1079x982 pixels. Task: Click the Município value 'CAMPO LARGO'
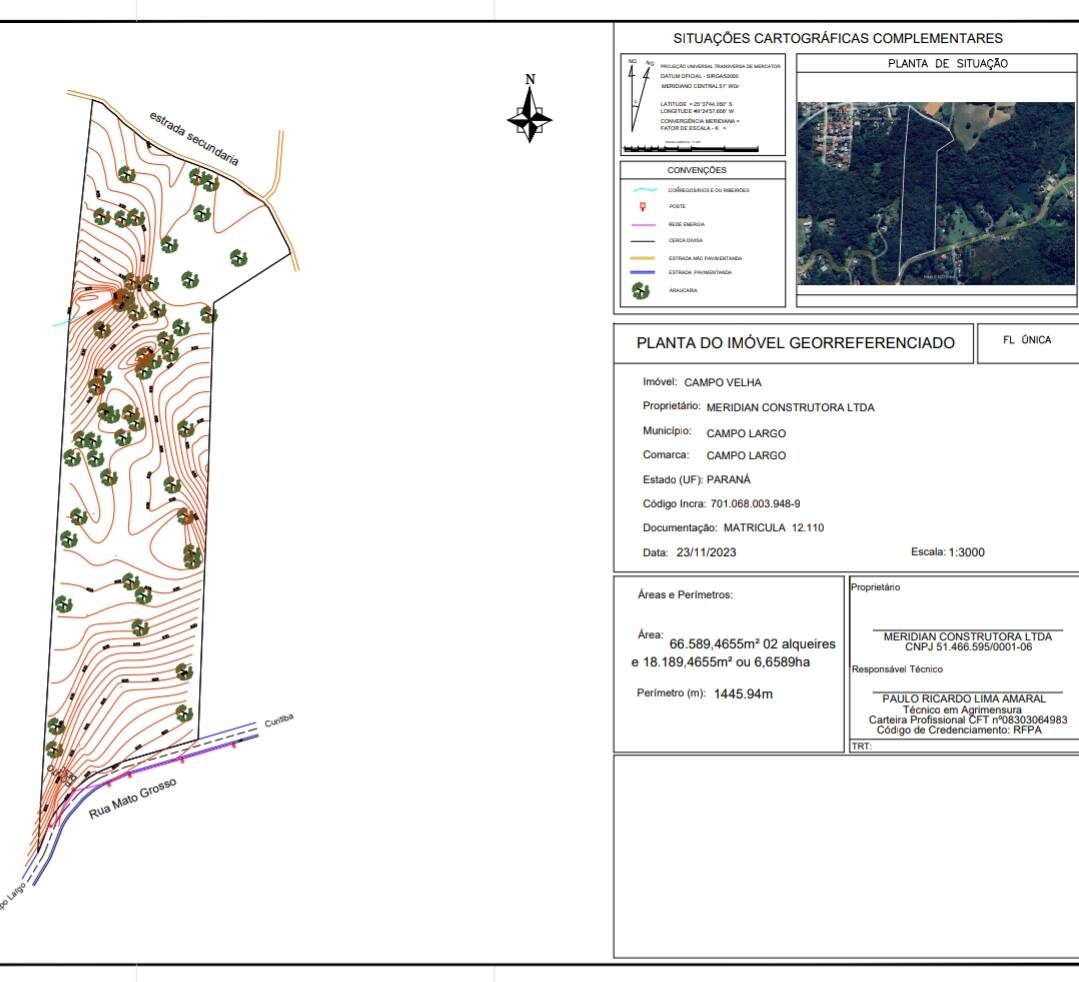tap(746, 434)
